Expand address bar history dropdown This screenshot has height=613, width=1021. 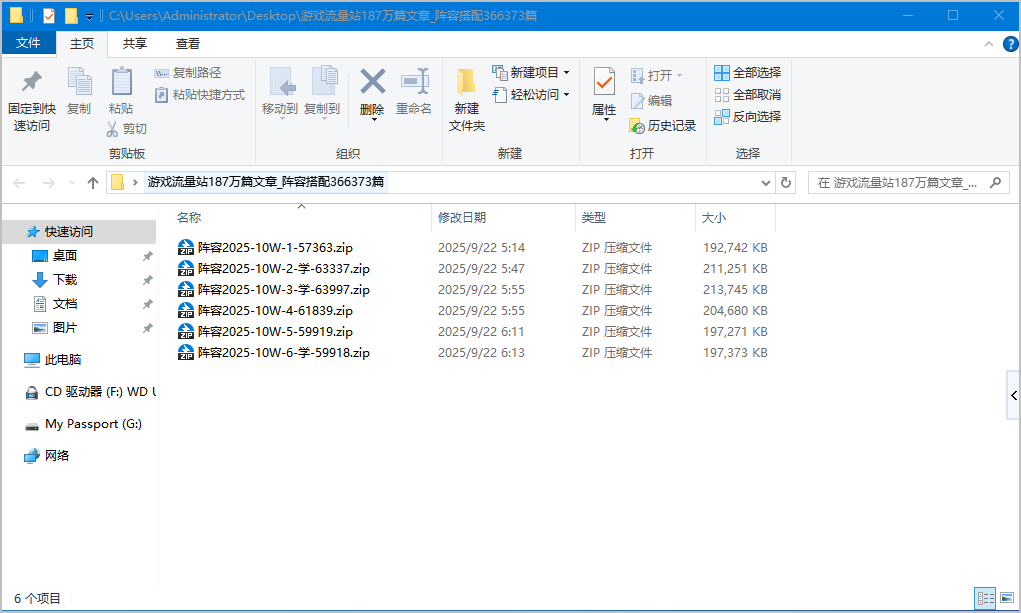coord(766,183)
